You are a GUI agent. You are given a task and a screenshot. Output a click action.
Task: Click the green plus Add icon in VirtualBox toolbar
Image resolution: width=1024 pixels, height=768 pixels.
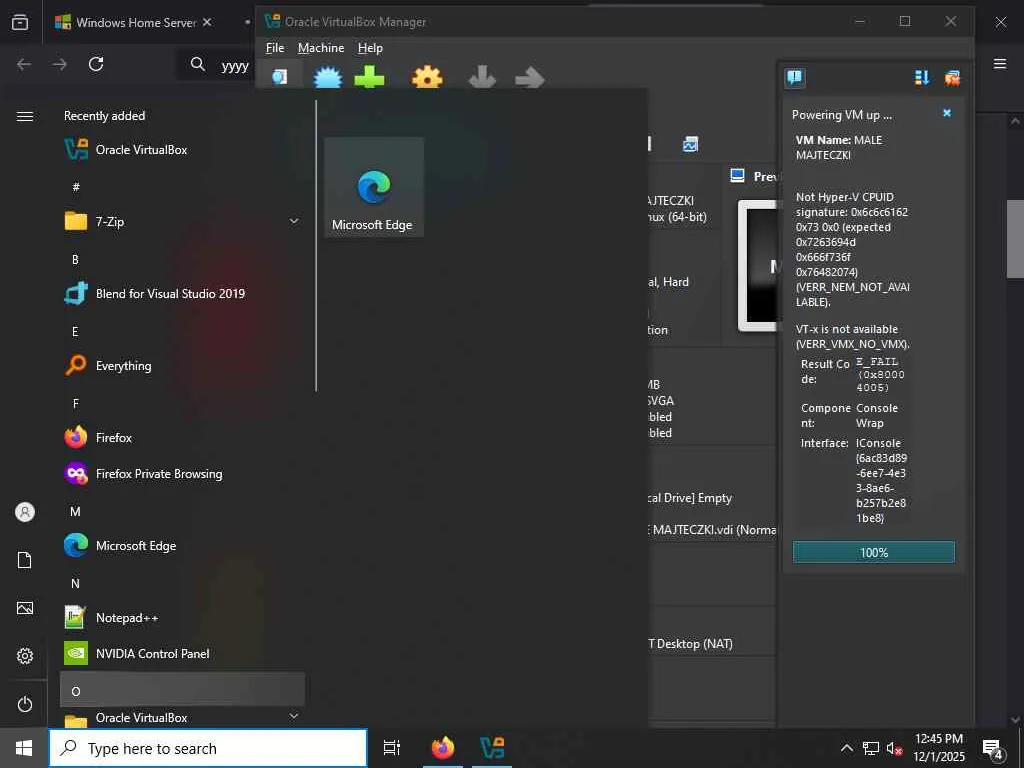[x=370, y=78]
